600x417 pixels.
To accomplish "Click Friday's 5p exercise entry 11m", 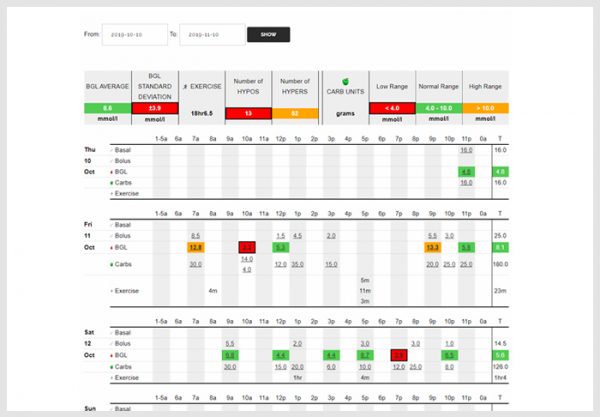I will point(365,291).
